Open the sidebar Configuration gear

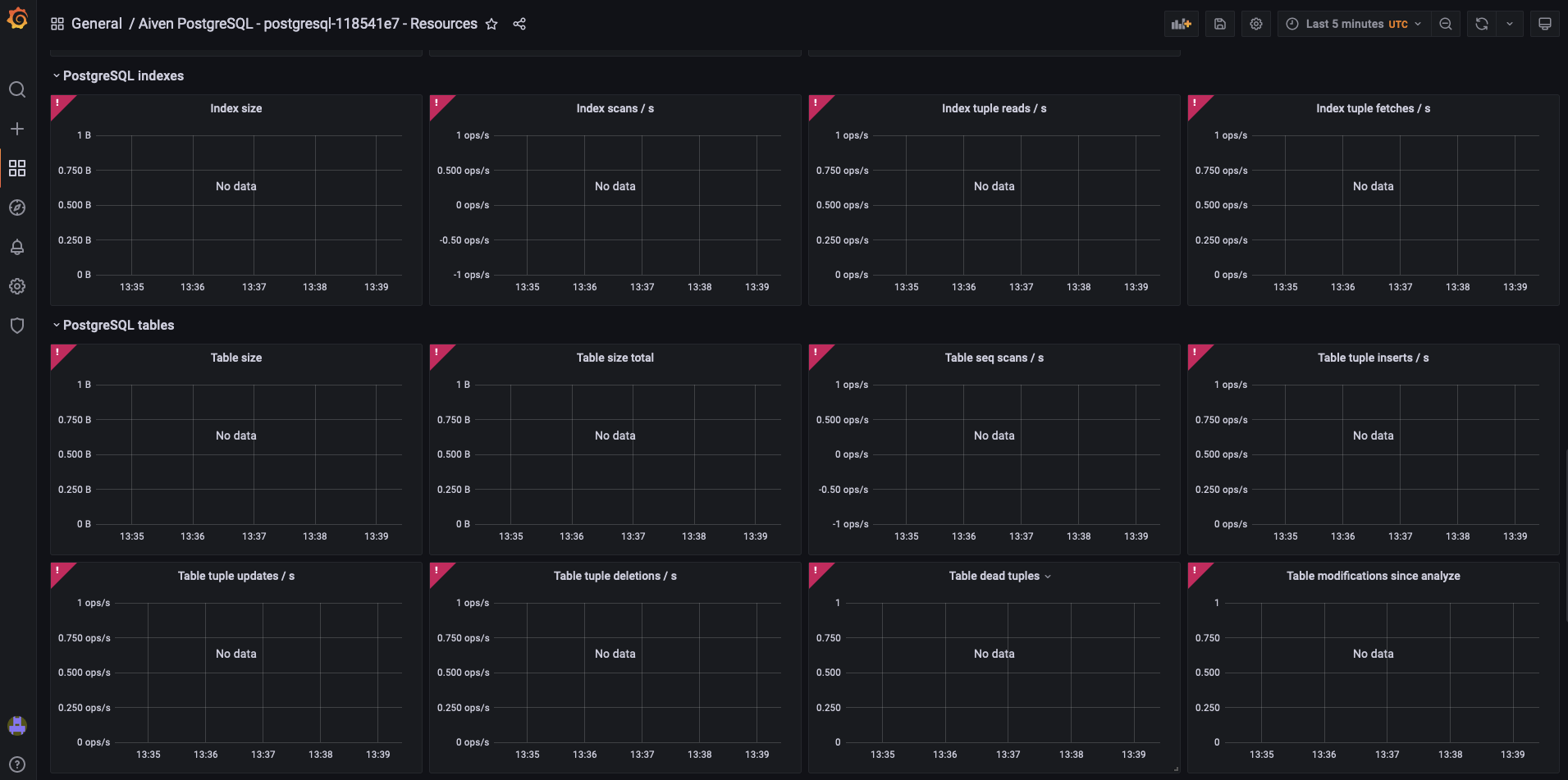(x=17, y=286)
